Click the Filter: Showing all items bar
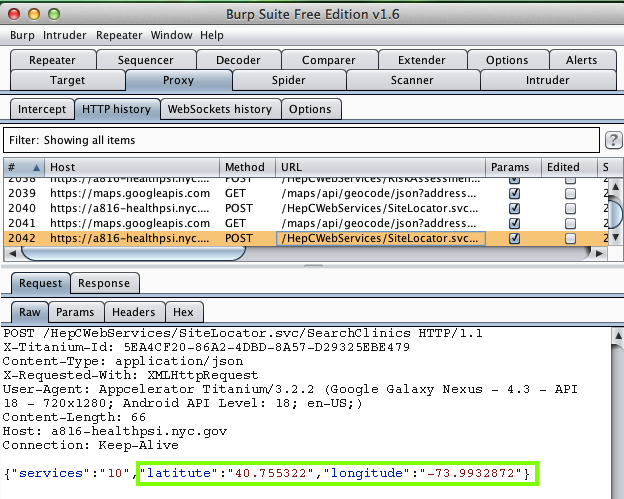Viewport: 624px width, 499px height. [x=301, y=140]
